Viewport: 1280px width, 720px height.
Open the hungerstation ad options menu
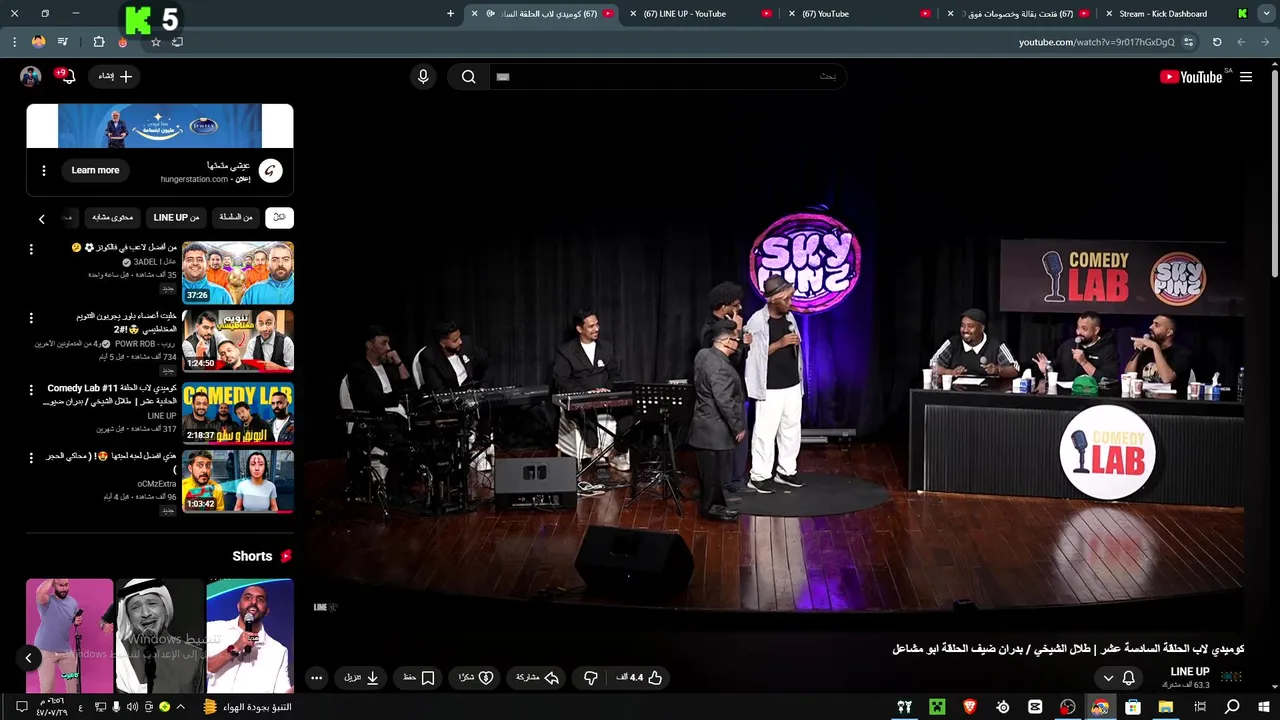(x=43, y=170)
